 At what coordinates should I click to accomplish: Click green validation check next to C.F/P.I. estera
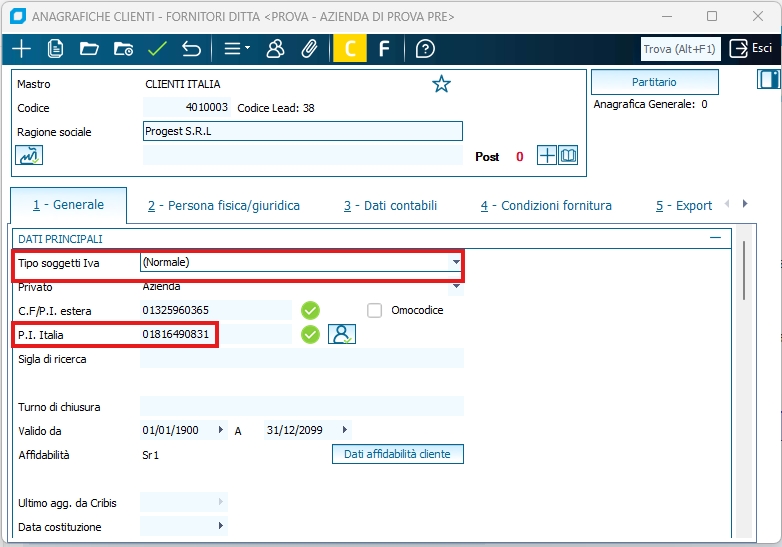point(310,310)
